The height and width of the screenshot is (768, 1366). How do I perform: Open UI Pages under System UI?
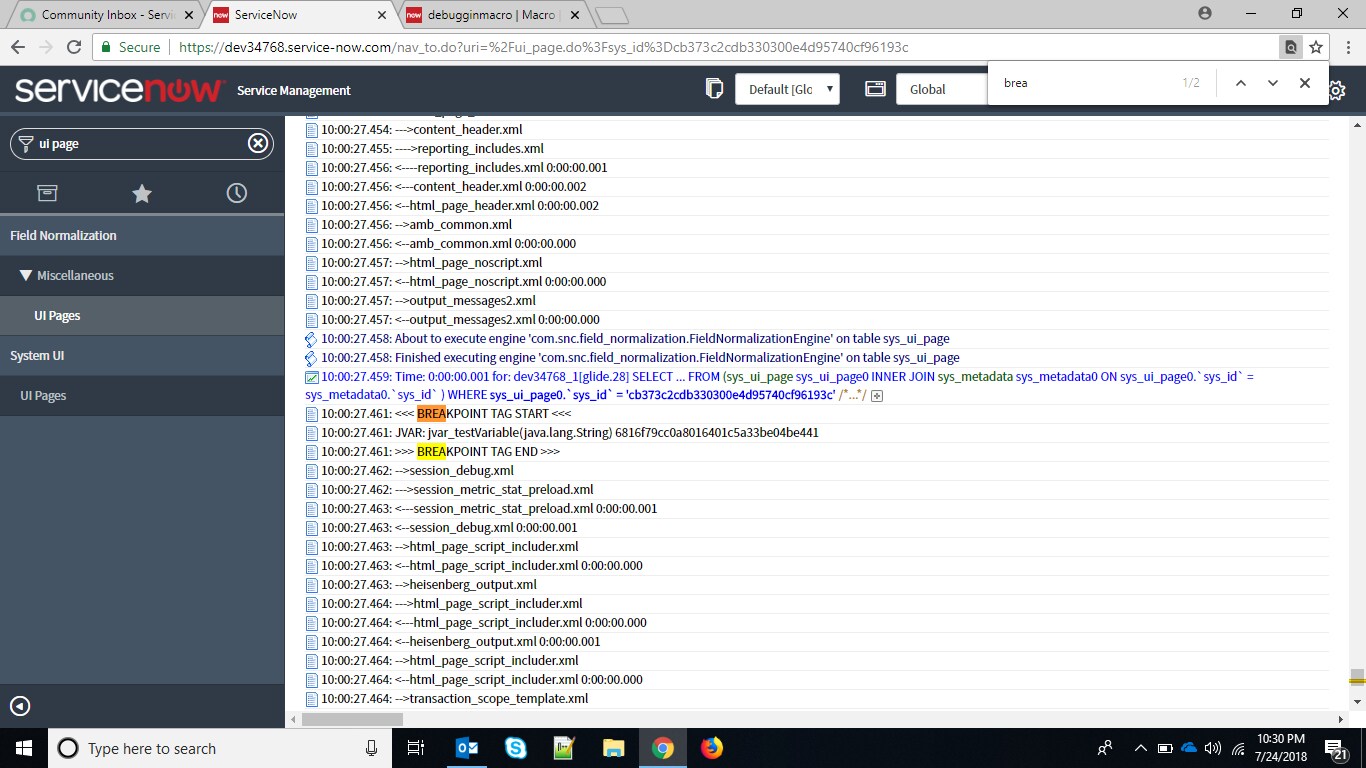(42, 395)
